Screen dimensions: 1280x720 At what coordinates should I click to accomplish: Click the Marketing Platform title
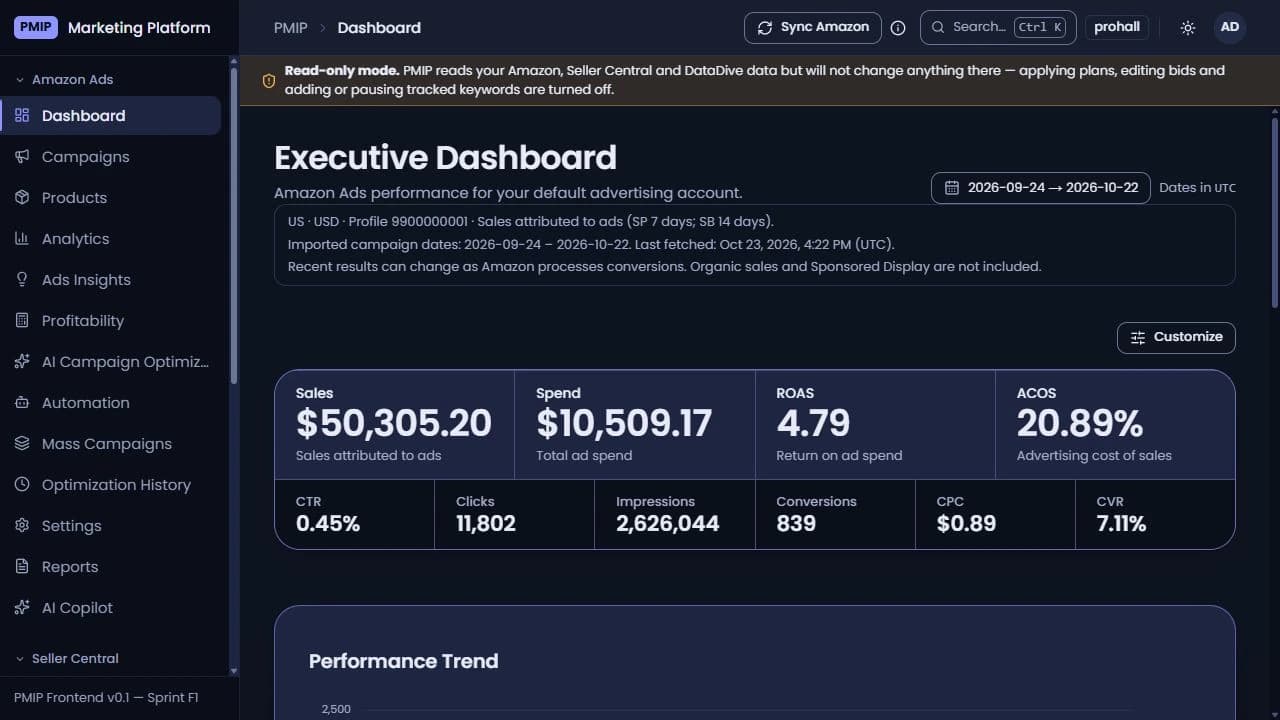coord(139,28)
